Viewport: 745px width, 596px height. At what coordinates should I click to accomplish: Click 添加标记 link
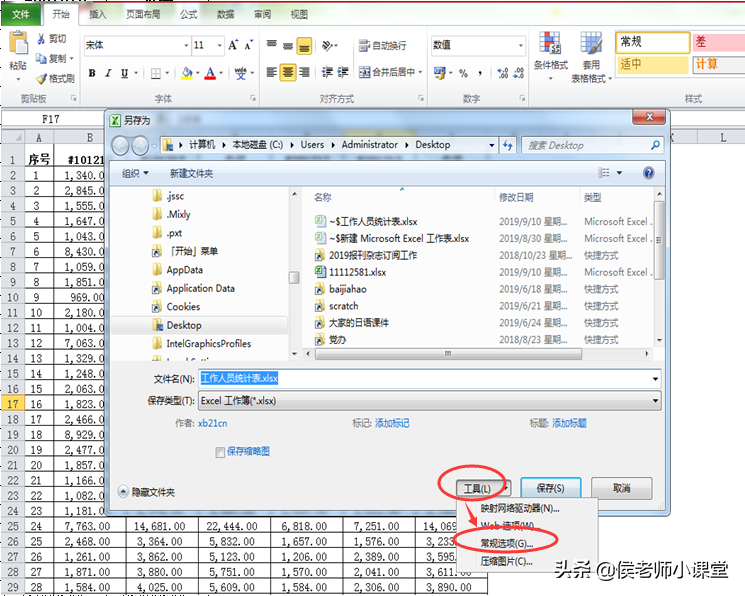coord(392,423)
